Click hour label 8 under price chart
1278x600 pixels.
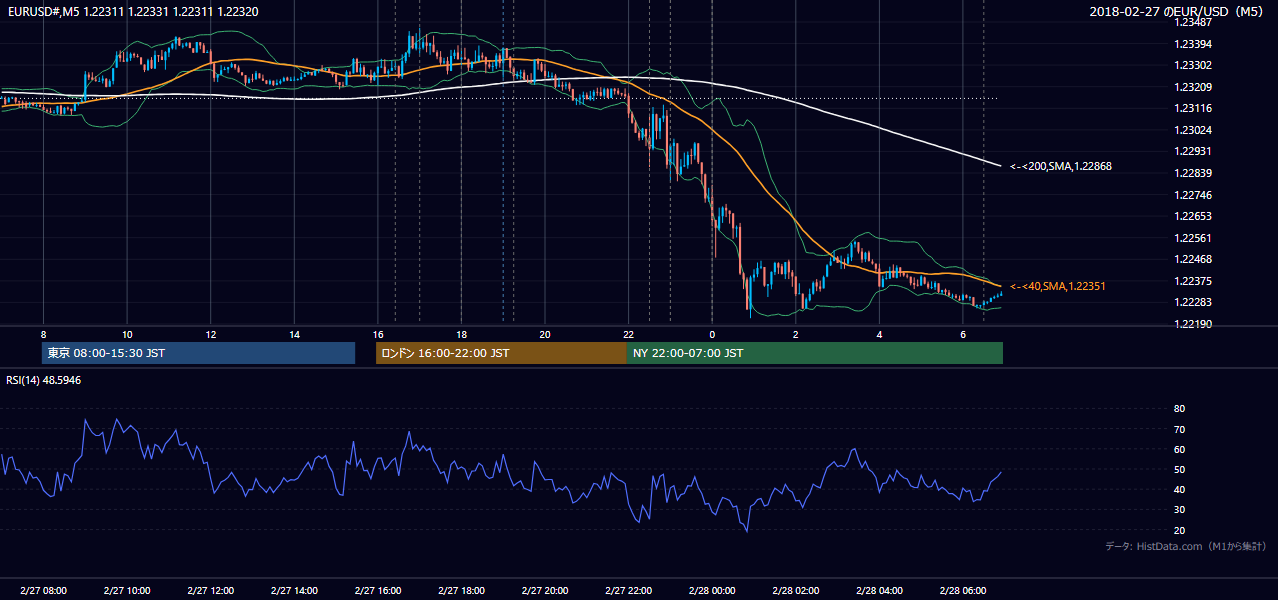pos(43,334)
